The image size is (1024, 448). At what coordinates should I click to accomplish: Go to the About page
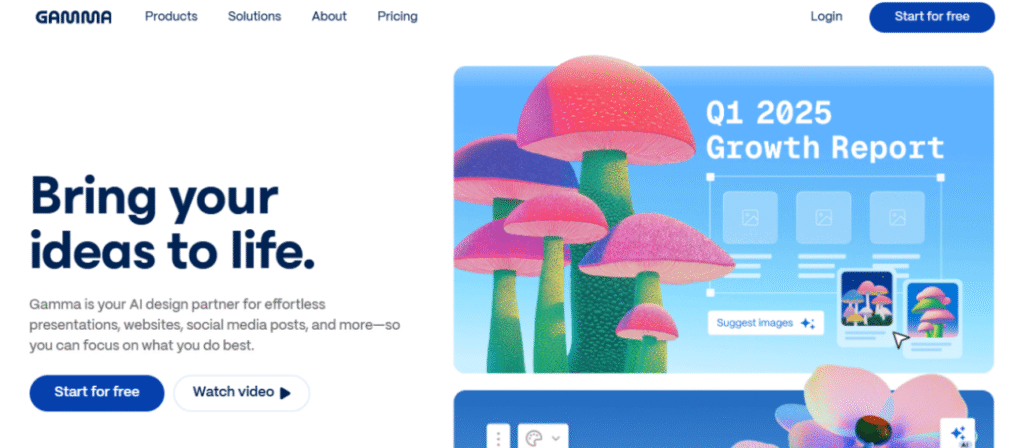(x=329, y=16)
